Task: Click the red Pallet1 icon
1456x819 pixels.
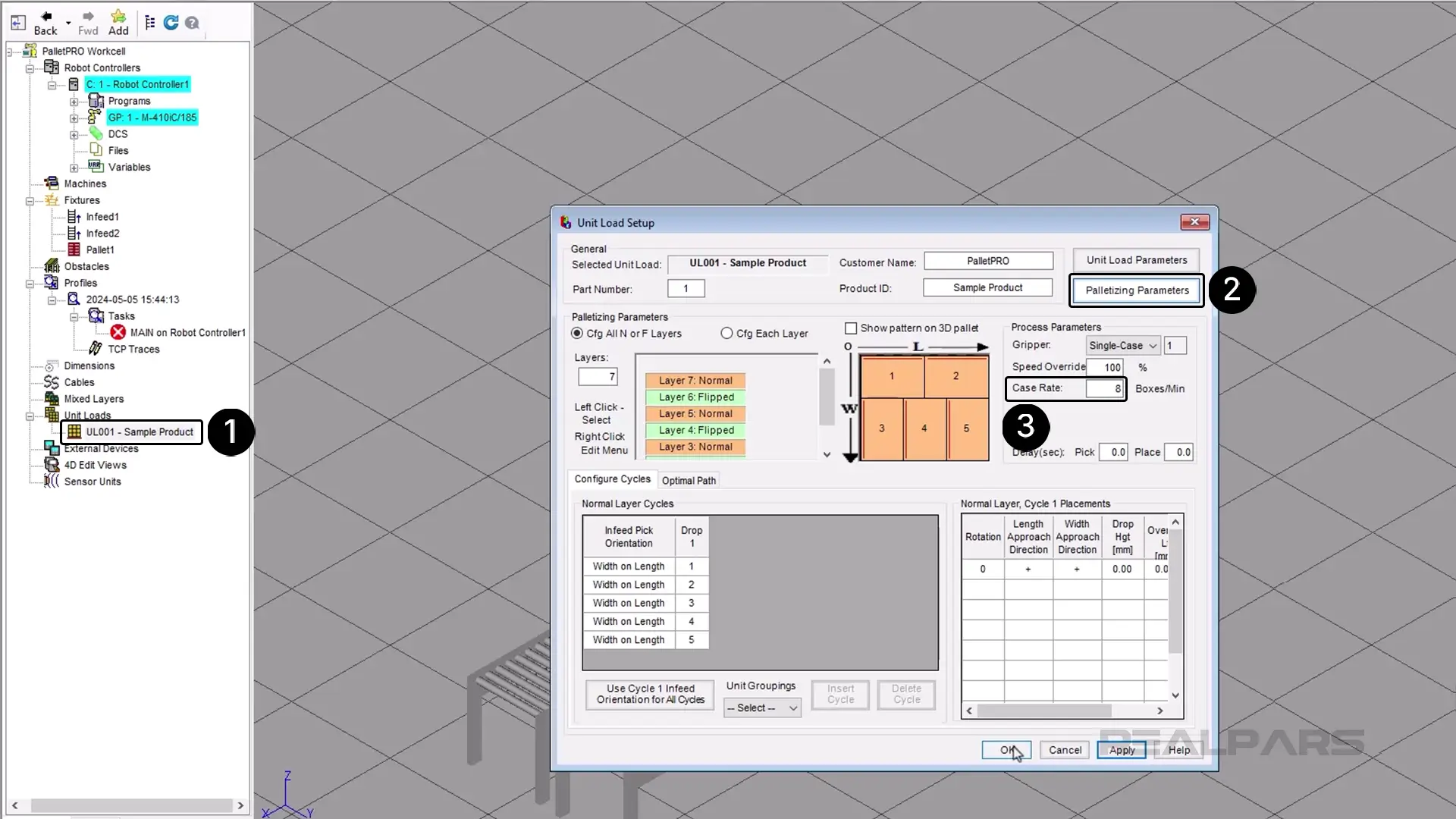Action: [x=74, y=249]
